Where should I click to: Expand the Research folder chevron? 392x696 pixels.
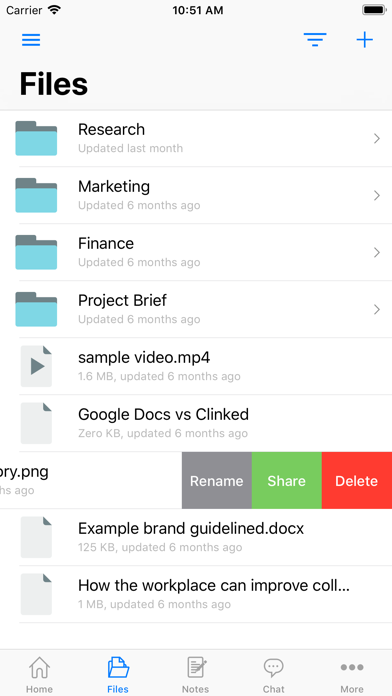tap(377, 138)
